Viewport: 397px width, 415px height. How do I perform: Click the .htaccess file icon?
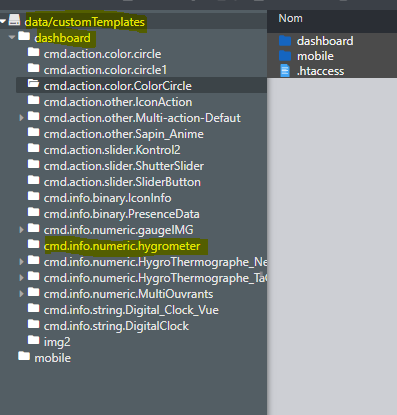click(285, 71)
